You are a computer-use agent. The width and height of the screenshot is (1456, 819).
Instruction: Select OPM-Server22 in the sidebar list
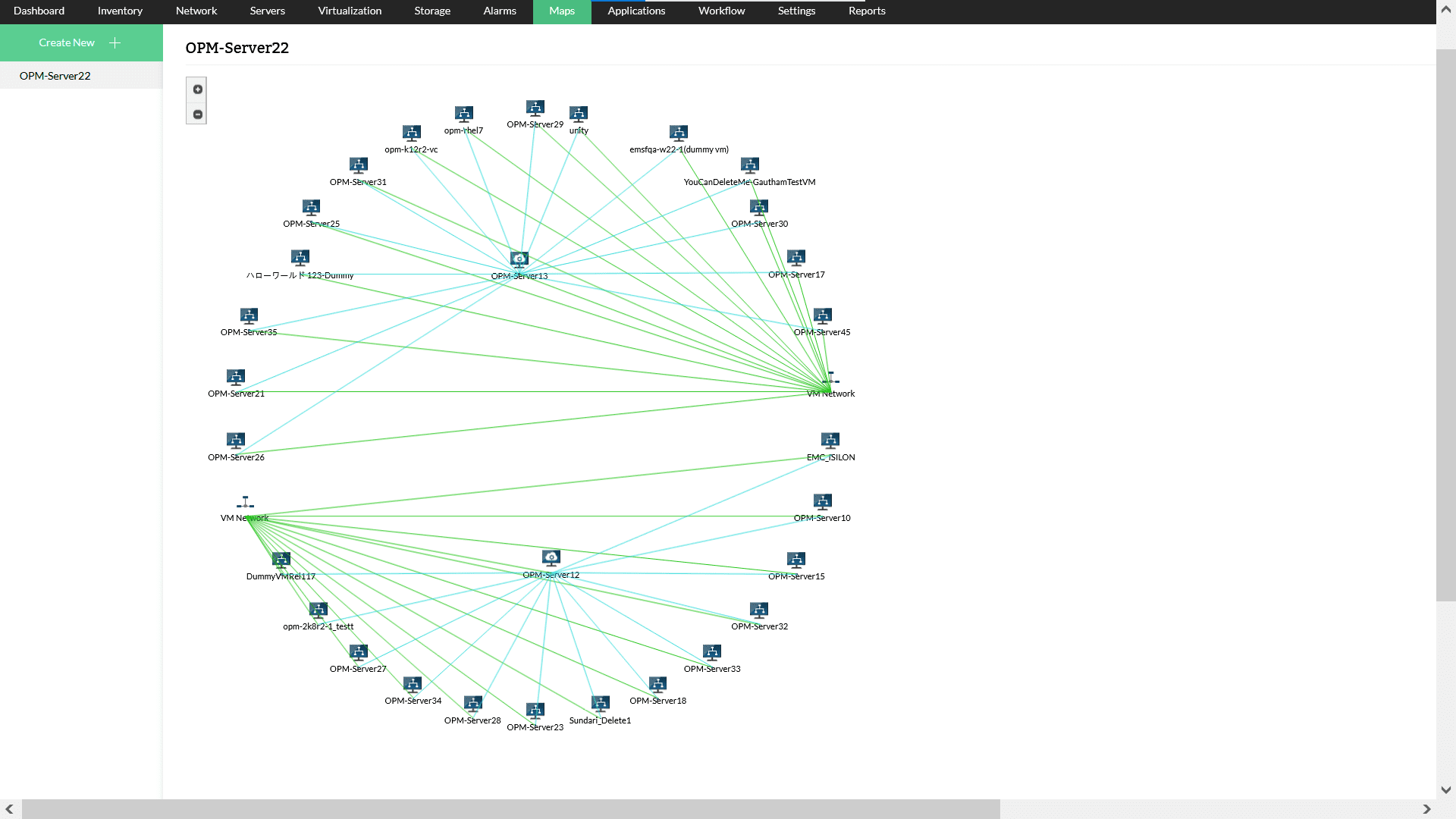click(x=55, y=76)
